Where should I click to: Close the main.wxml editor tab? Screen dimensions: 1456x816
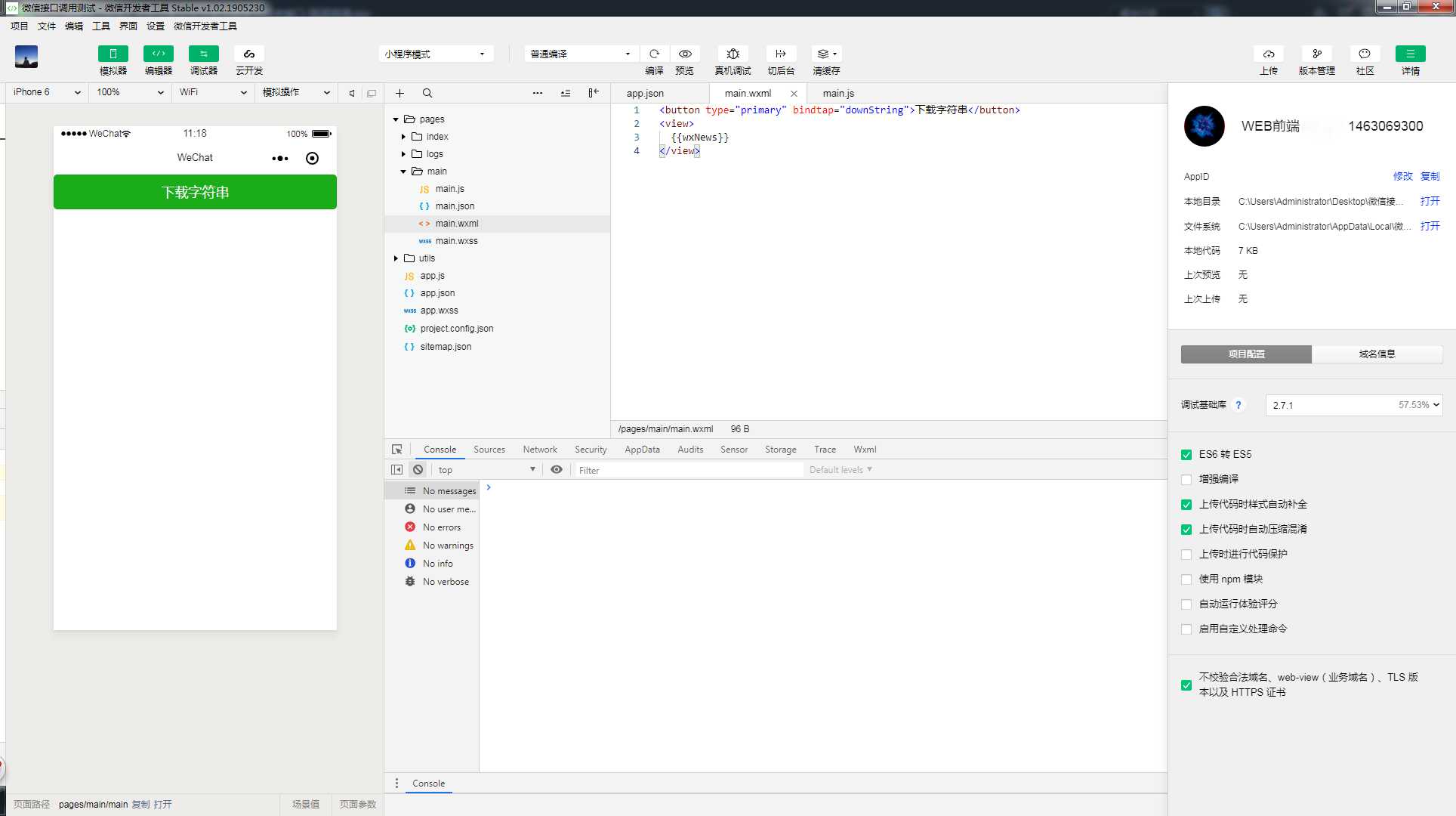click(794, 94)
